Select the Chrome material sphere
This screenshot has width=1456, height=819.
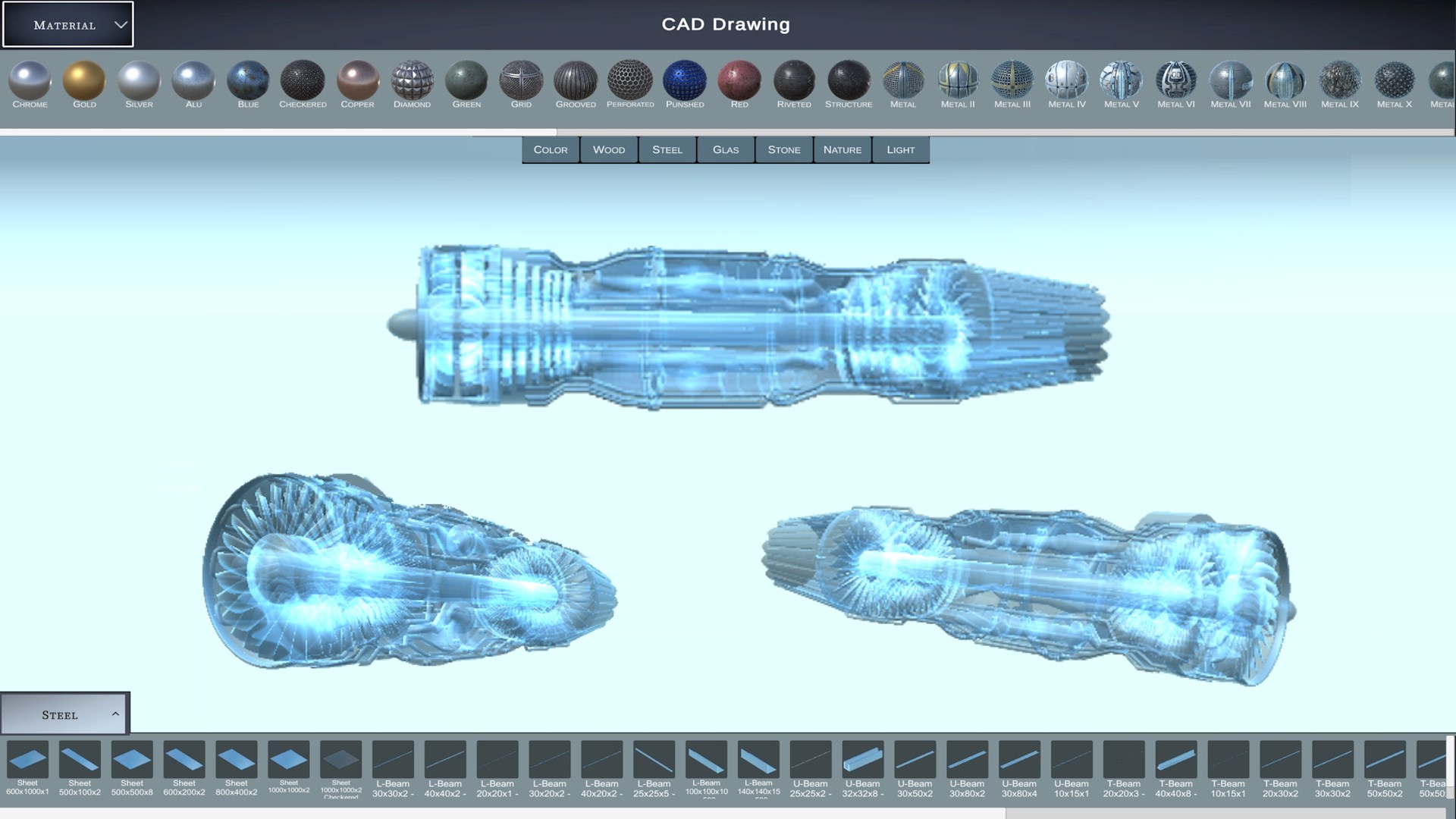pos(30,80)
